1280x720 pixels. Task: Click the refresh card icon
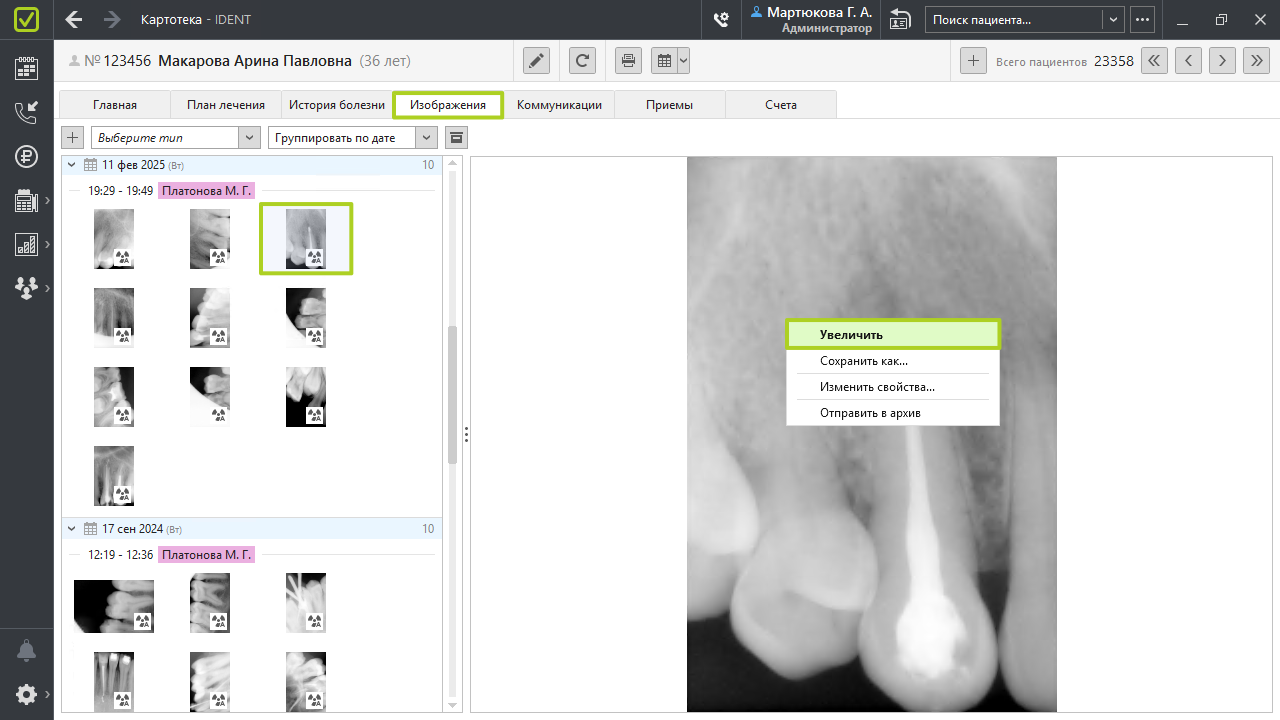(x=582, y=61)
